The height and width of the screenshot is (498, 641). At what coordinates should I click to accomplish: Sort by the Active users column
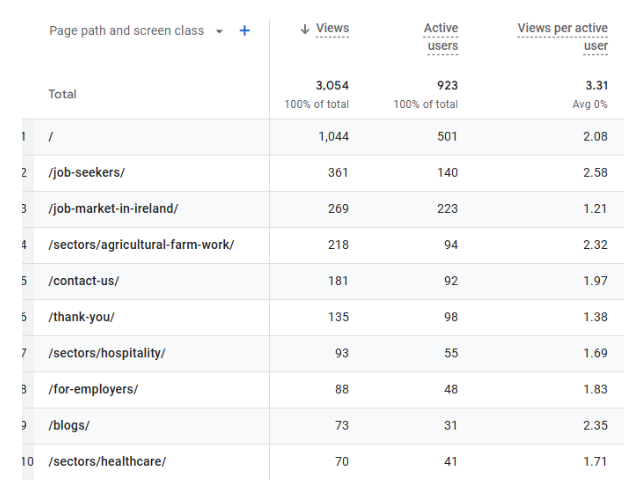(441, 37)
